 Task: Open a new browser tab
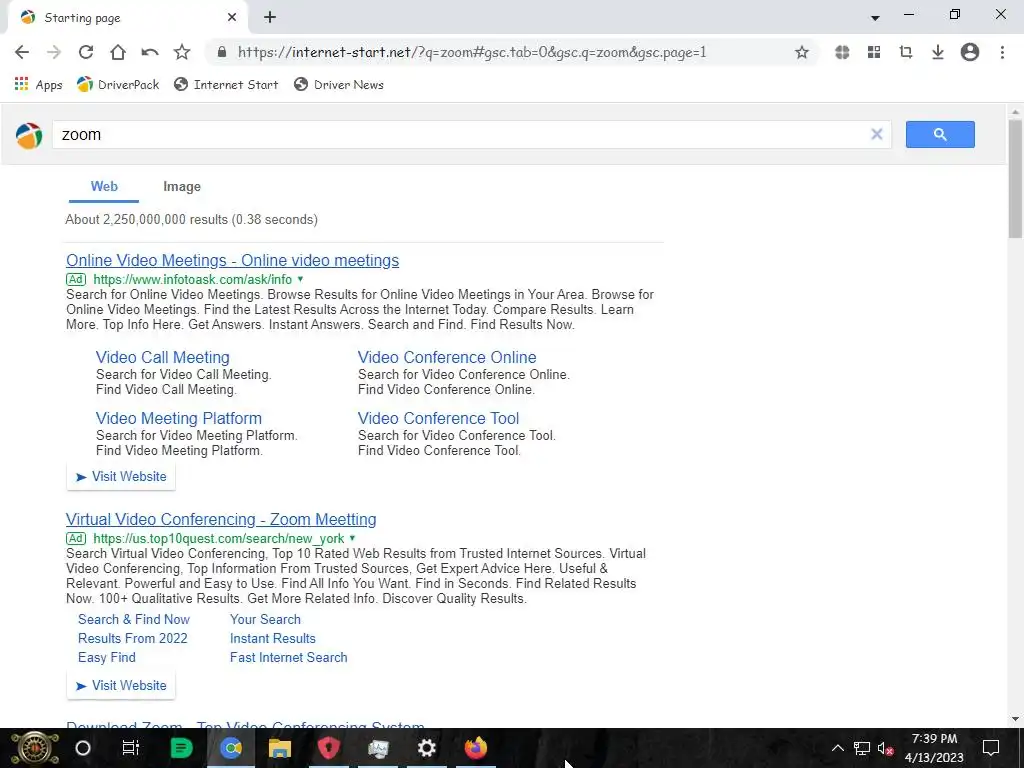(270, 18)
